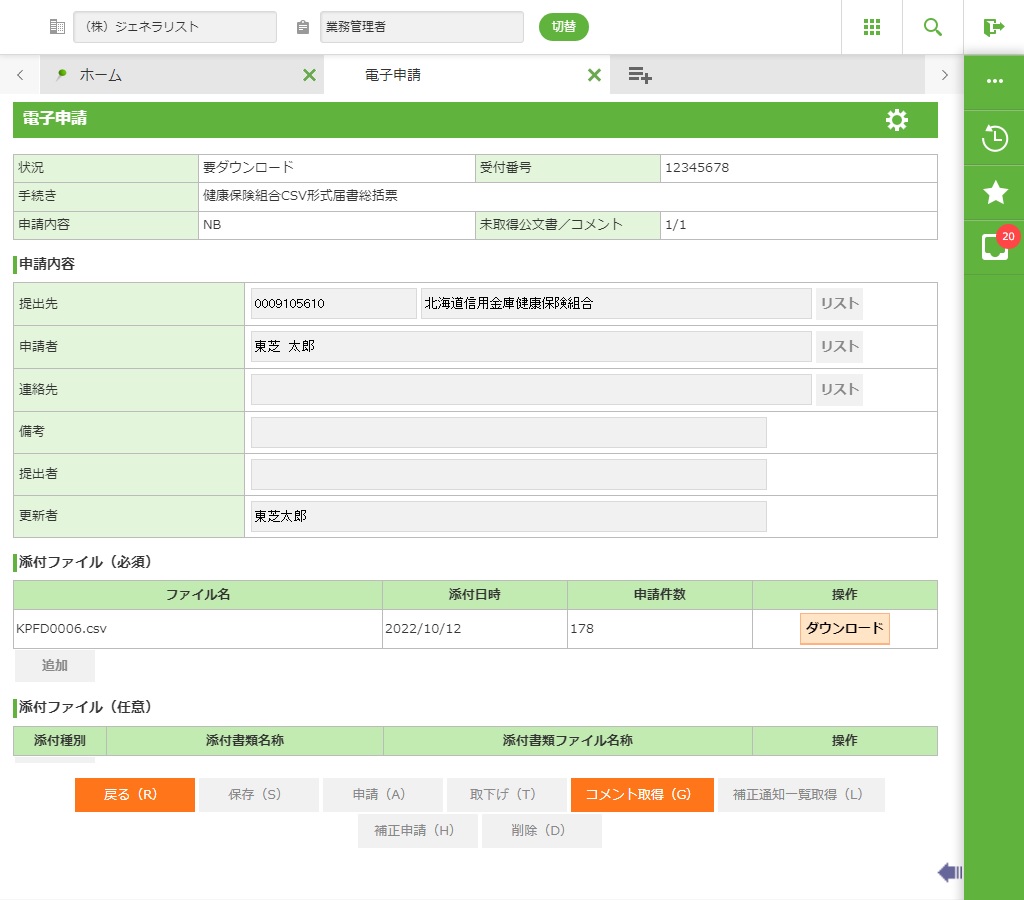Click the search magnifier icon
This screenshot has height=900, width=1024.
(933, 27)
